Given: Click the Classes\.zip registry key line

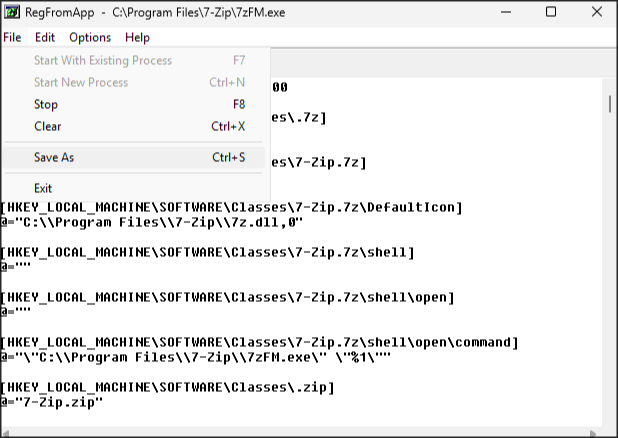Looking at the screenshot, I should click(167, 387).
